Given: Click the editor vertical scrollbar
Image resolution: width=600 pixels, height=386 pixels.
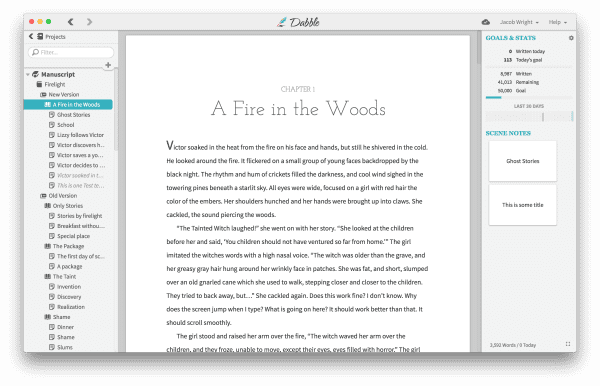Looking at the screenshot, I should (478, 48).
